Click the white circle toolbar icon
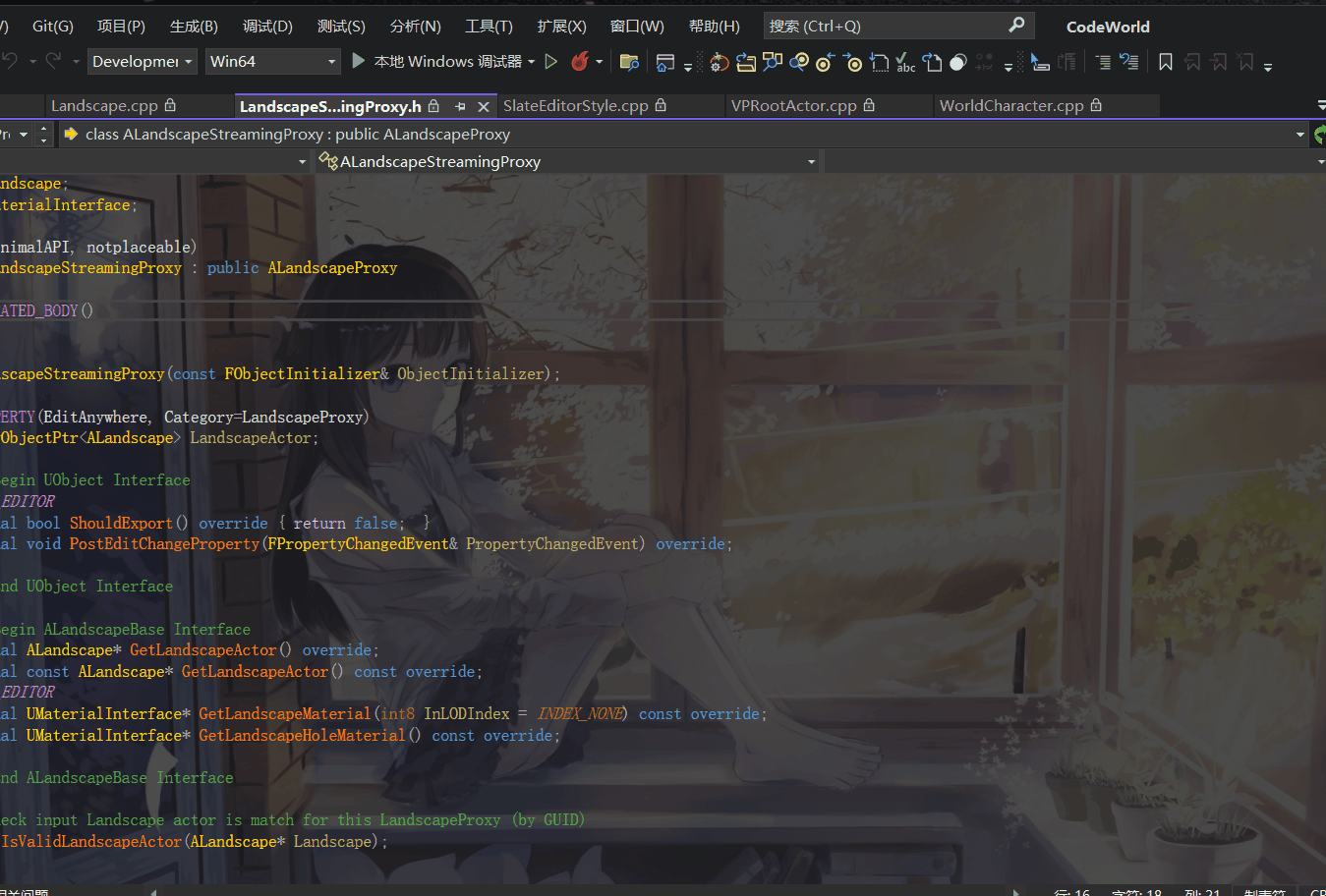Screen dimensions: 1326x896 coord(957,63)
